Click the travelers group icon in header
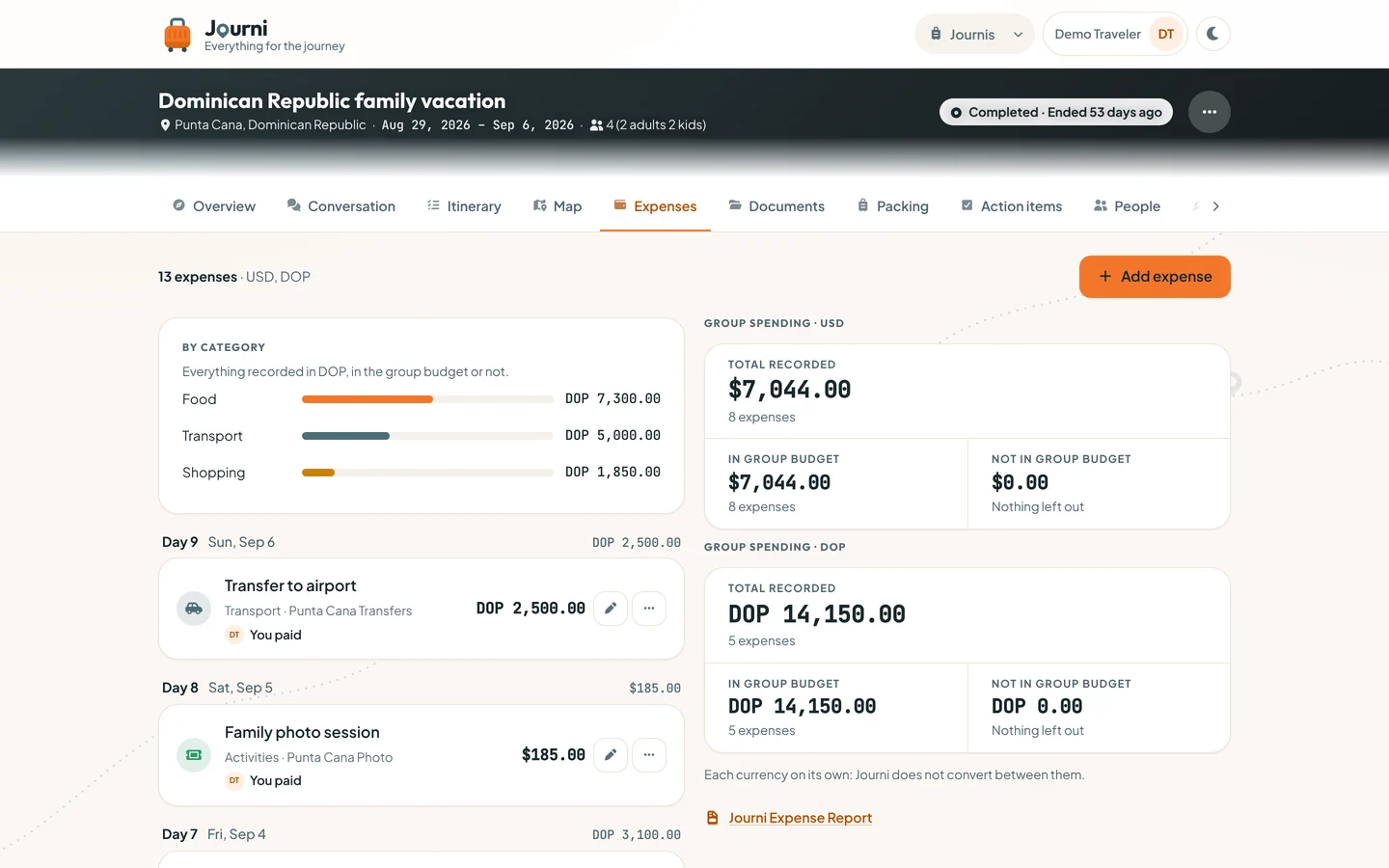This screenshot has width=1389, height=868. [x=596, y=125]
